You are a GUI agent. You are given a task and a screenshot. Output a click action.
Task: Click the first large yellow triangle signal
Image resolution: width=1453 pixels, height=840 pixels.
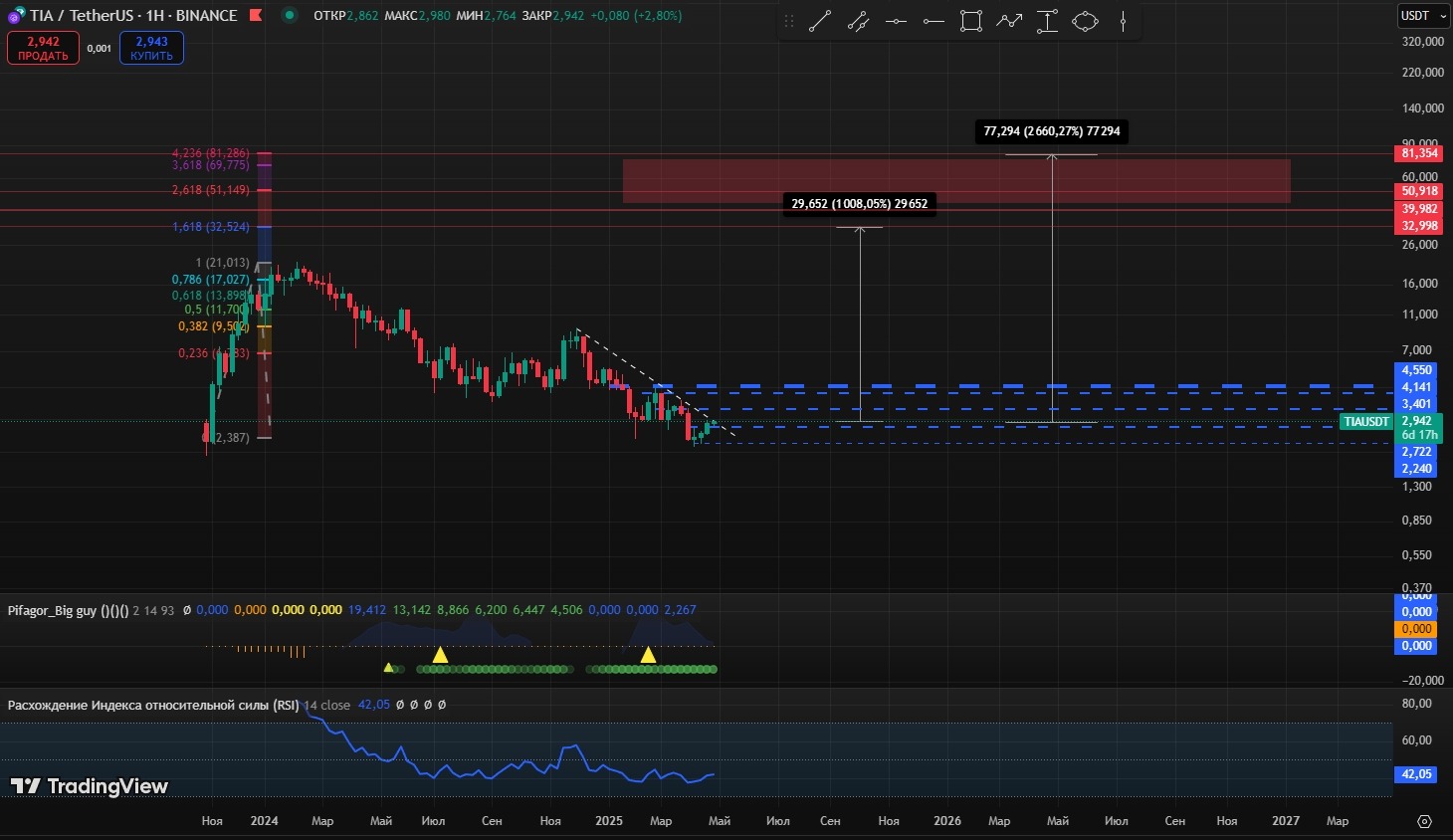click(x=440, y=655)
